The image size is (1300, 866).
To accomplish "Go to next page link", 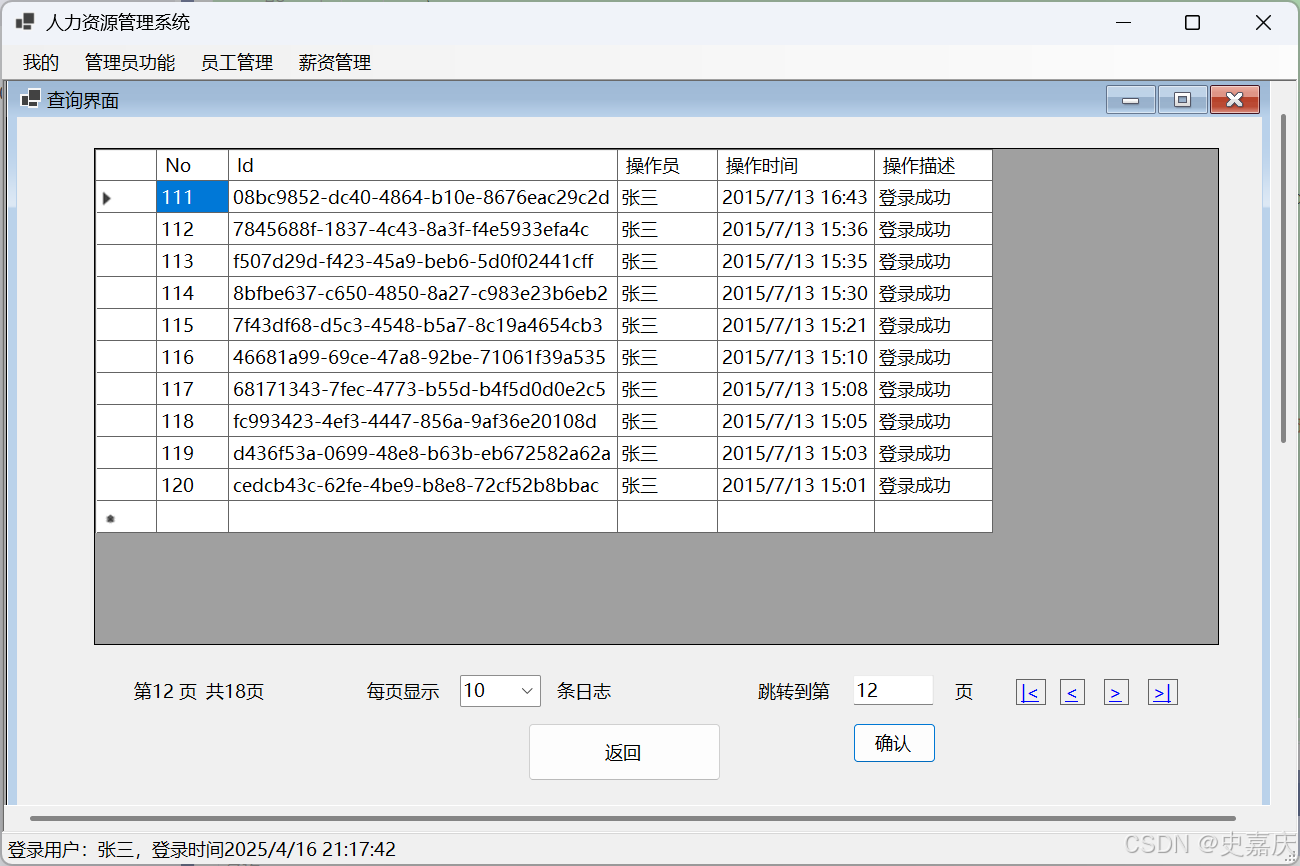I will pyautogui.click(x=1116, y=692).
